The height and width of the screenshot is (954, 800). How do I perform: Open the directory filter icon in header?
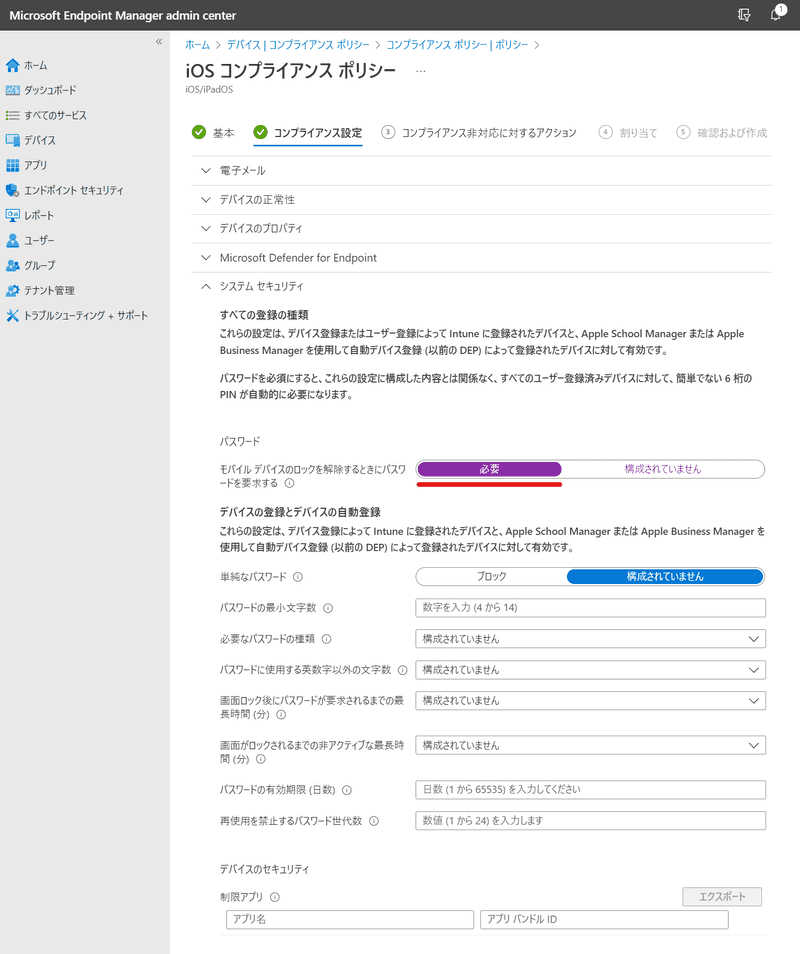[743, 15]
